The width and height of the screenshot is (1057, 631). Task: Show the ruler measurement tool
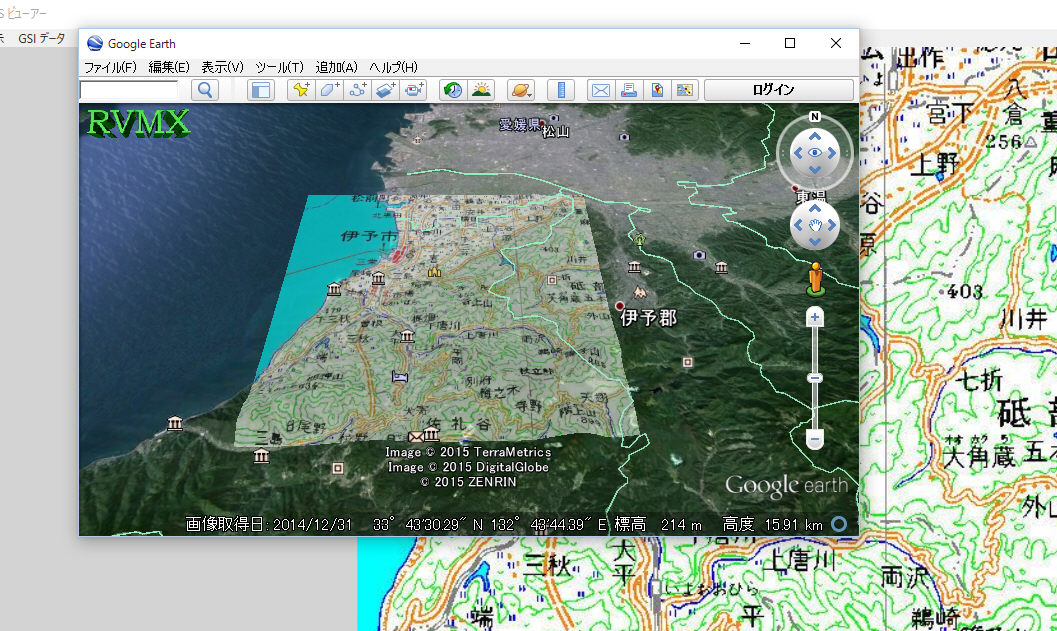pyautogui.click(x=560, y=90)
